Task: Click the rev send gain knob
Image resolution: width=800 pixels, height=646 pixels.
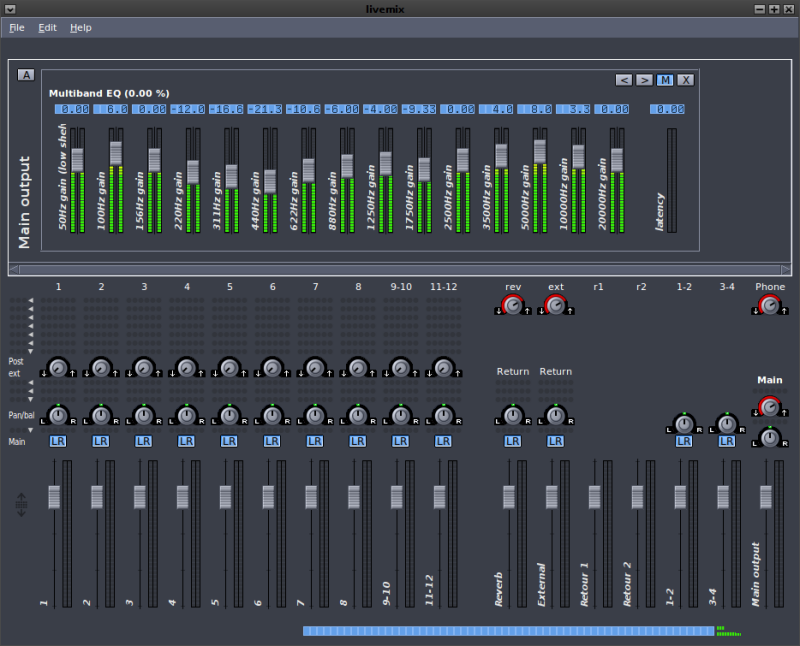Action: coord(513,306)
